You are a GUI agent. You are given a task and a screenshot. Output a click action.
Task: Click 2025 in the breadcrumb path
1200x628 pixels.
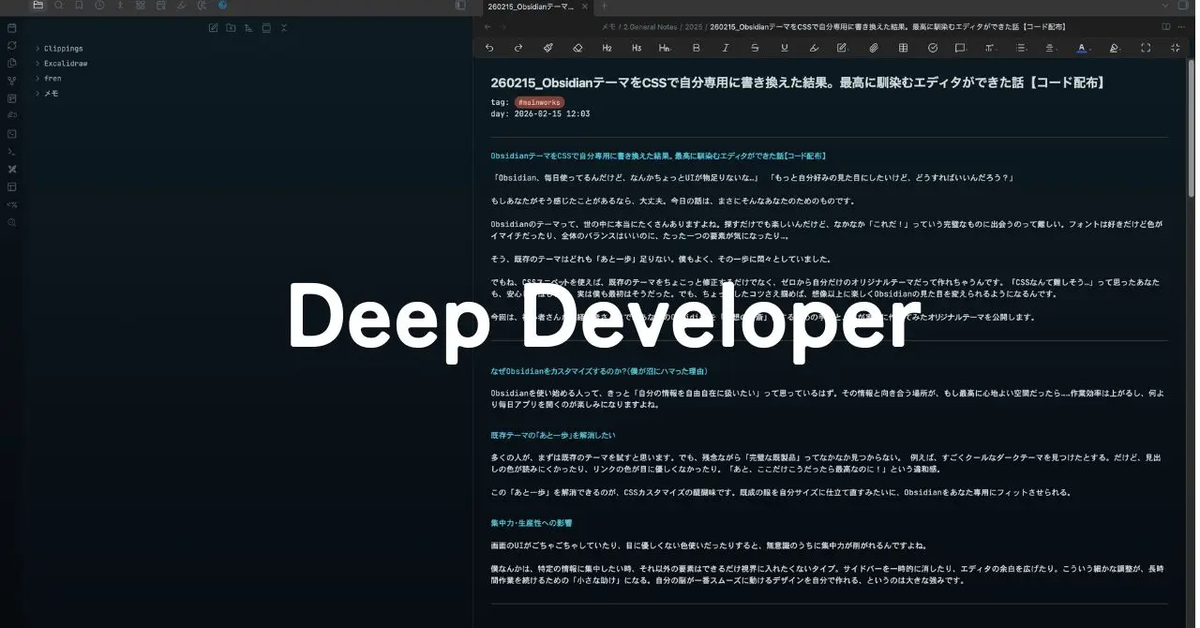point(692,27)
